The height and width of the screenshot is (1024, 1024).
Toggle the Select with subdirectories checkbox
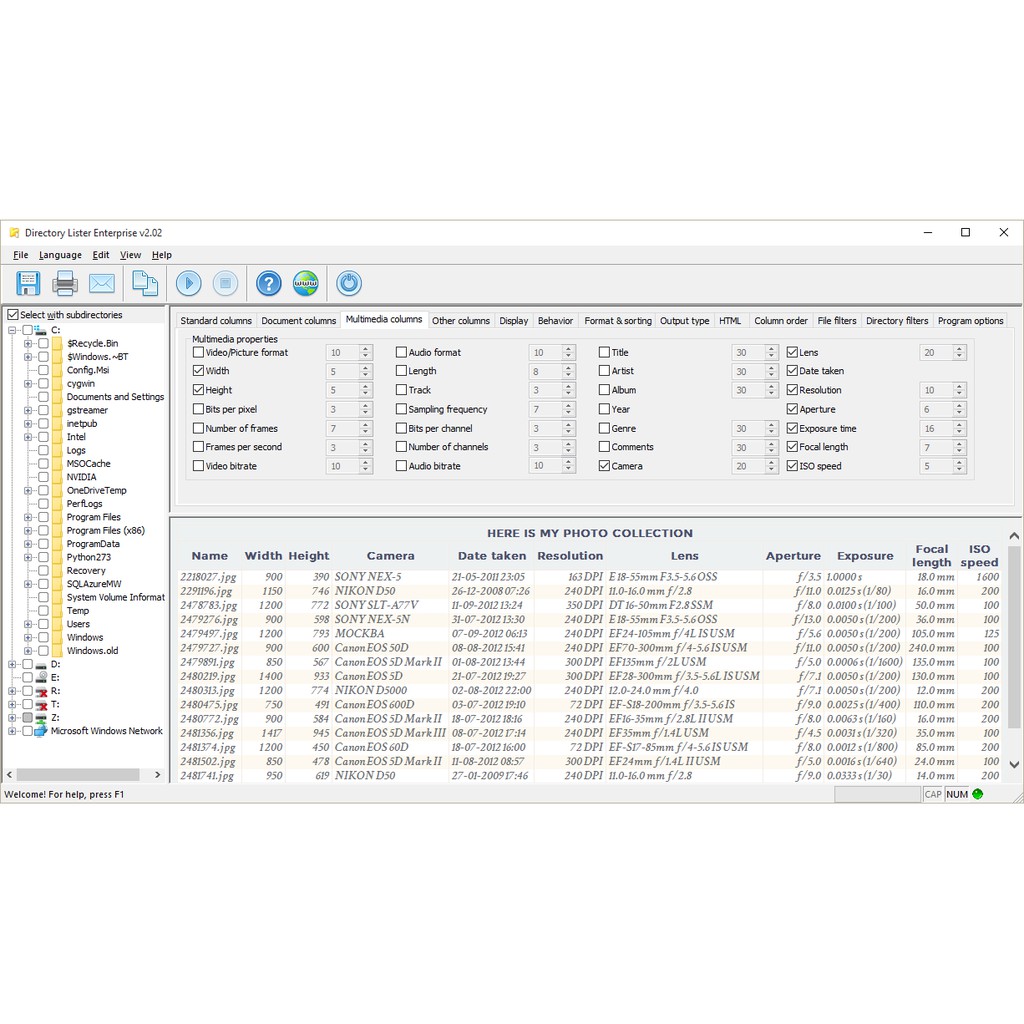pos(13,315)
